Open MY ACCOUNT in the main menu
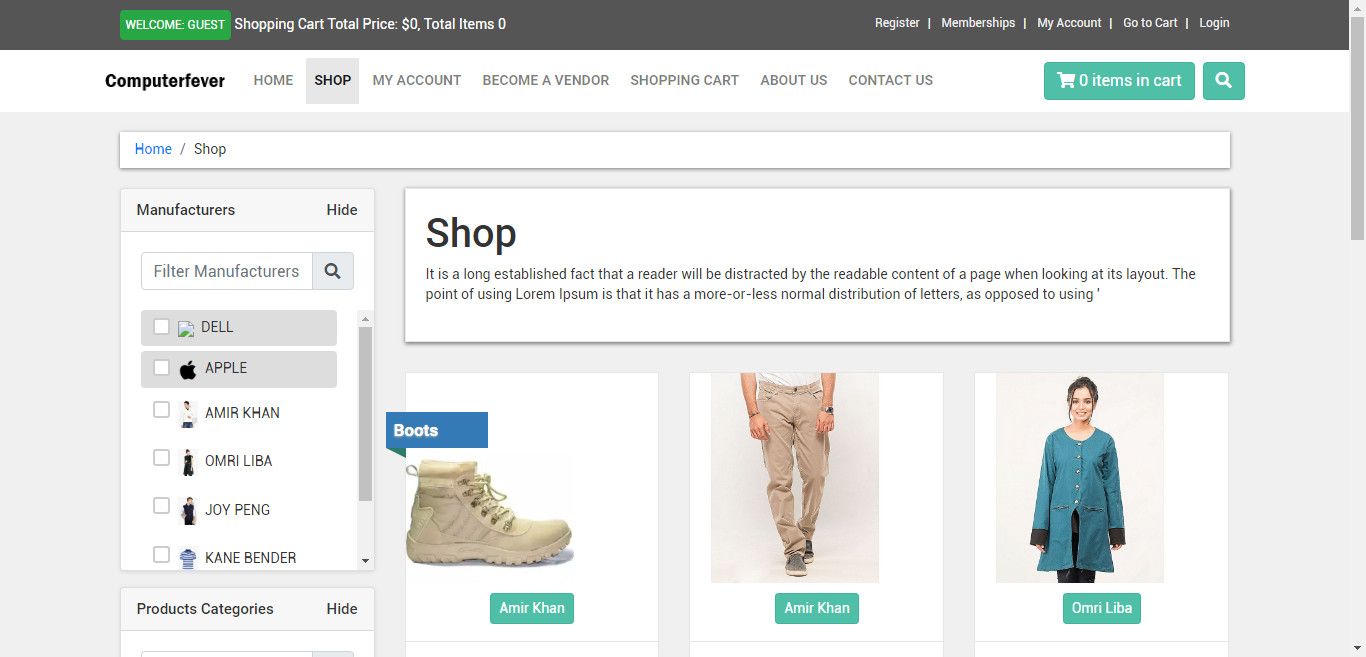The image size is (1366, 657). pyautogui.click(x=417, y=81)
